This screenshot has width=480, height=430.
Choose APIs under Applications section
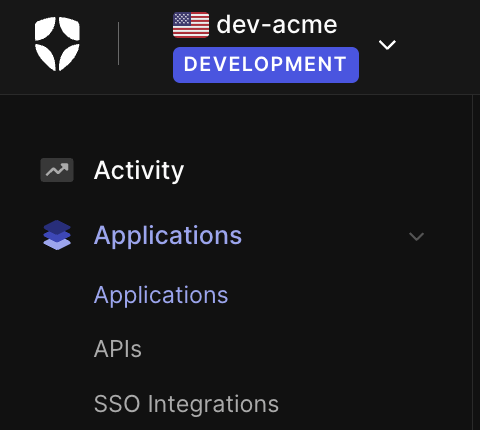point(118,349)
